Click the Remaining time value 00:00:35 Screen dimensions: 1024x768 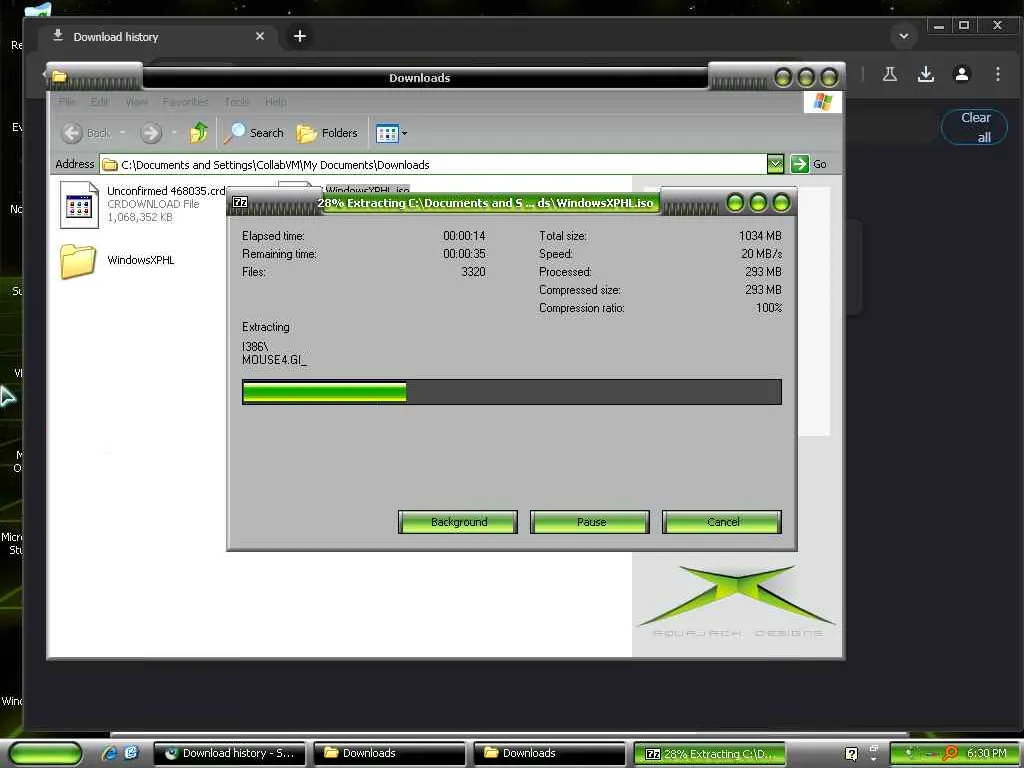tap(464, 253)
